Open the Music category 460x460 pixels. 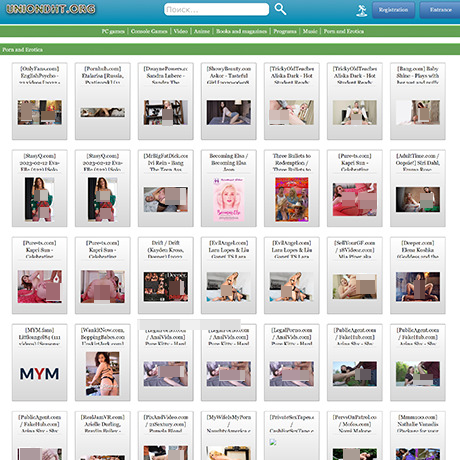tap(310, 31)
